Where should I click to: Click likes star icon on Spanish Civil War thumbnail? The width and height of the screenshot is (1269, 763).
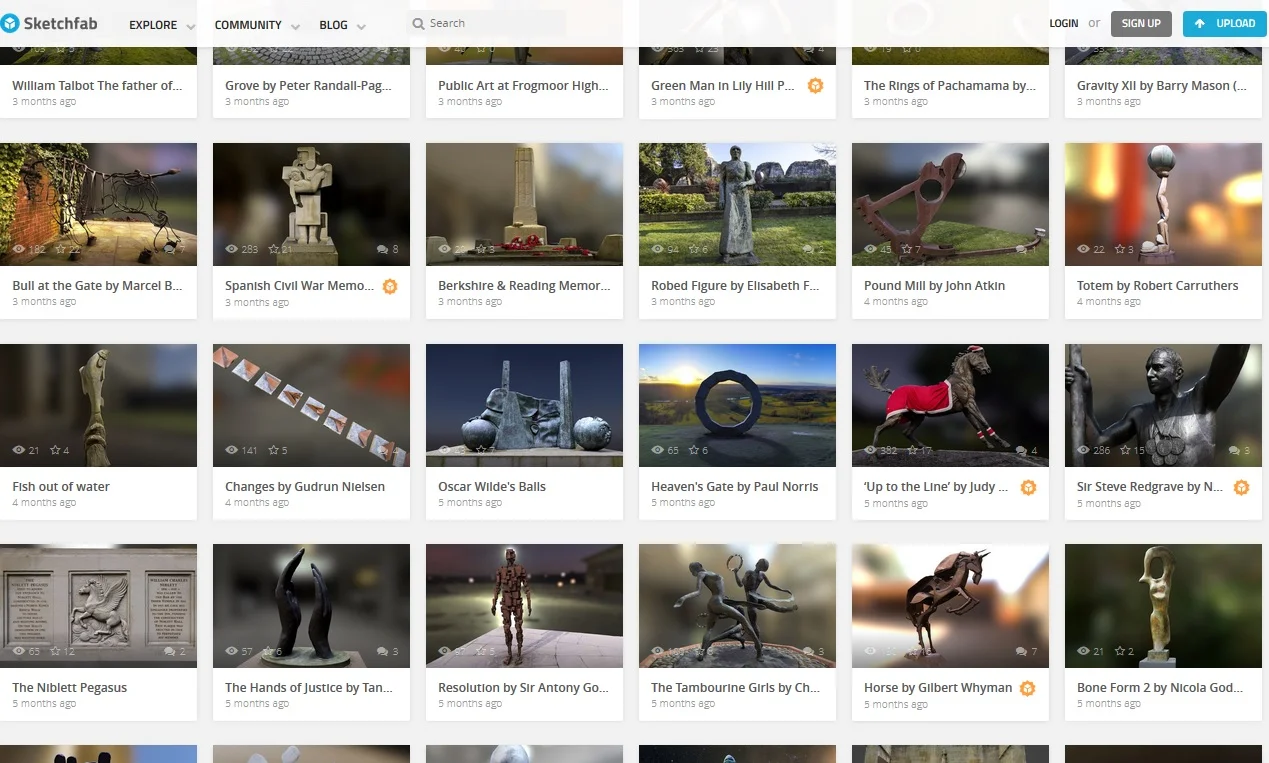tap(273, 249)
